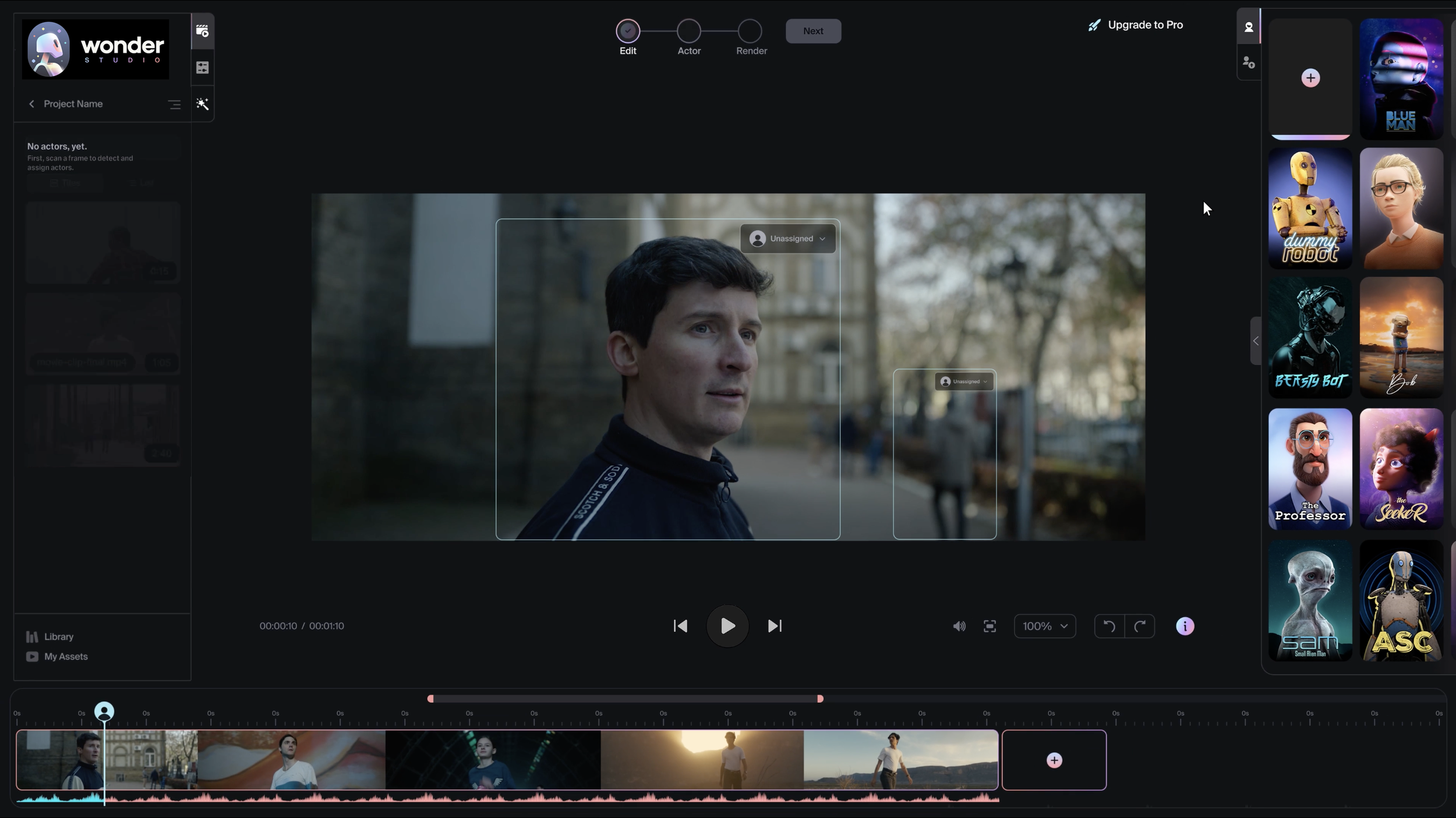Click the undo arrow icon
Viewport: 1456px width, 818px height.
(1109, 626)
